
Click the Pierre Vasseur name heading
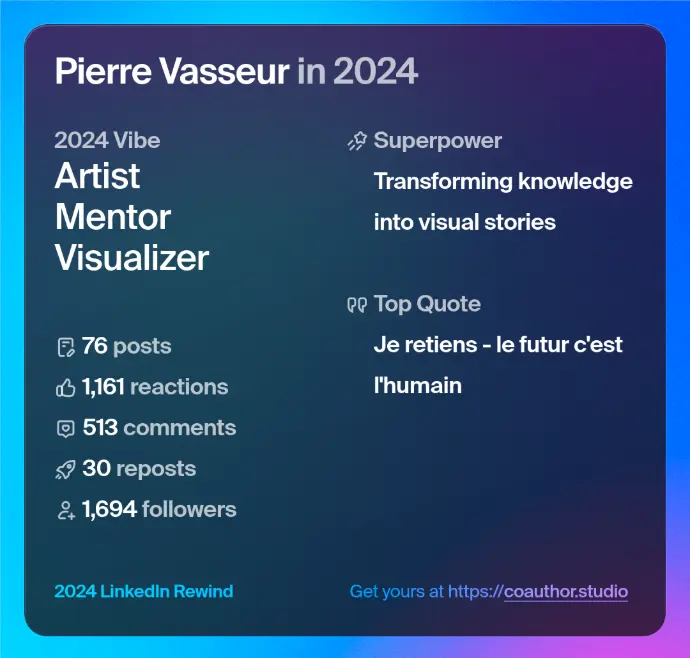point(172,72)
